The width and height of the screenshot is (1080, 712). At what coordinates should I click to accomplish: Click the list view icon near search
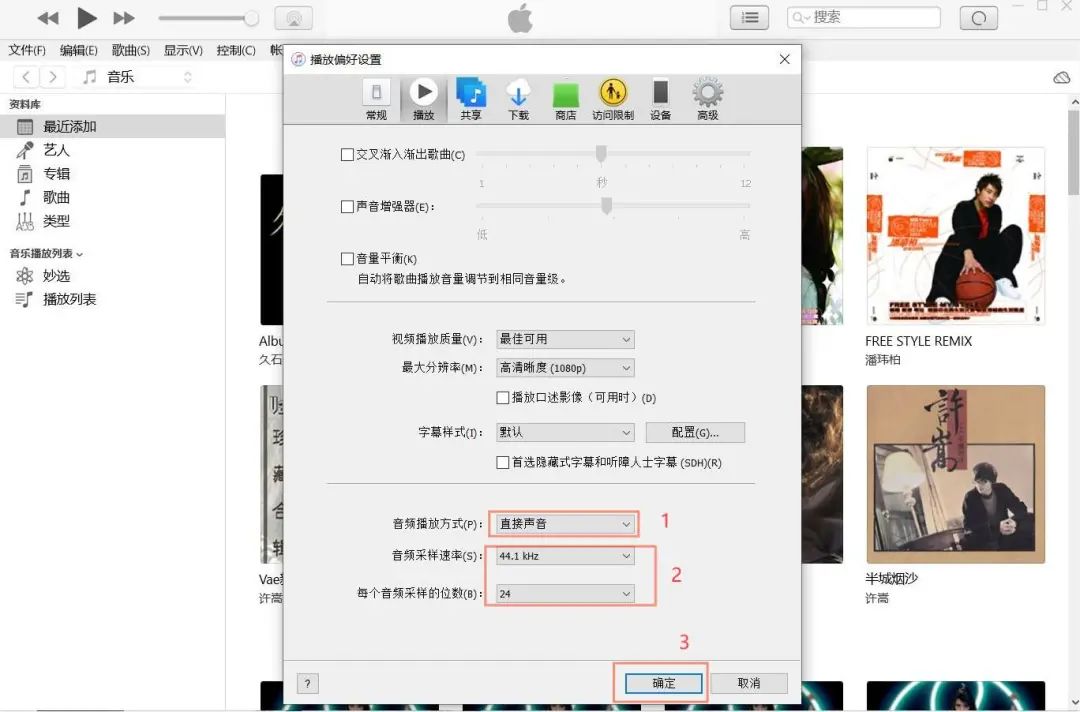point(749,18)
